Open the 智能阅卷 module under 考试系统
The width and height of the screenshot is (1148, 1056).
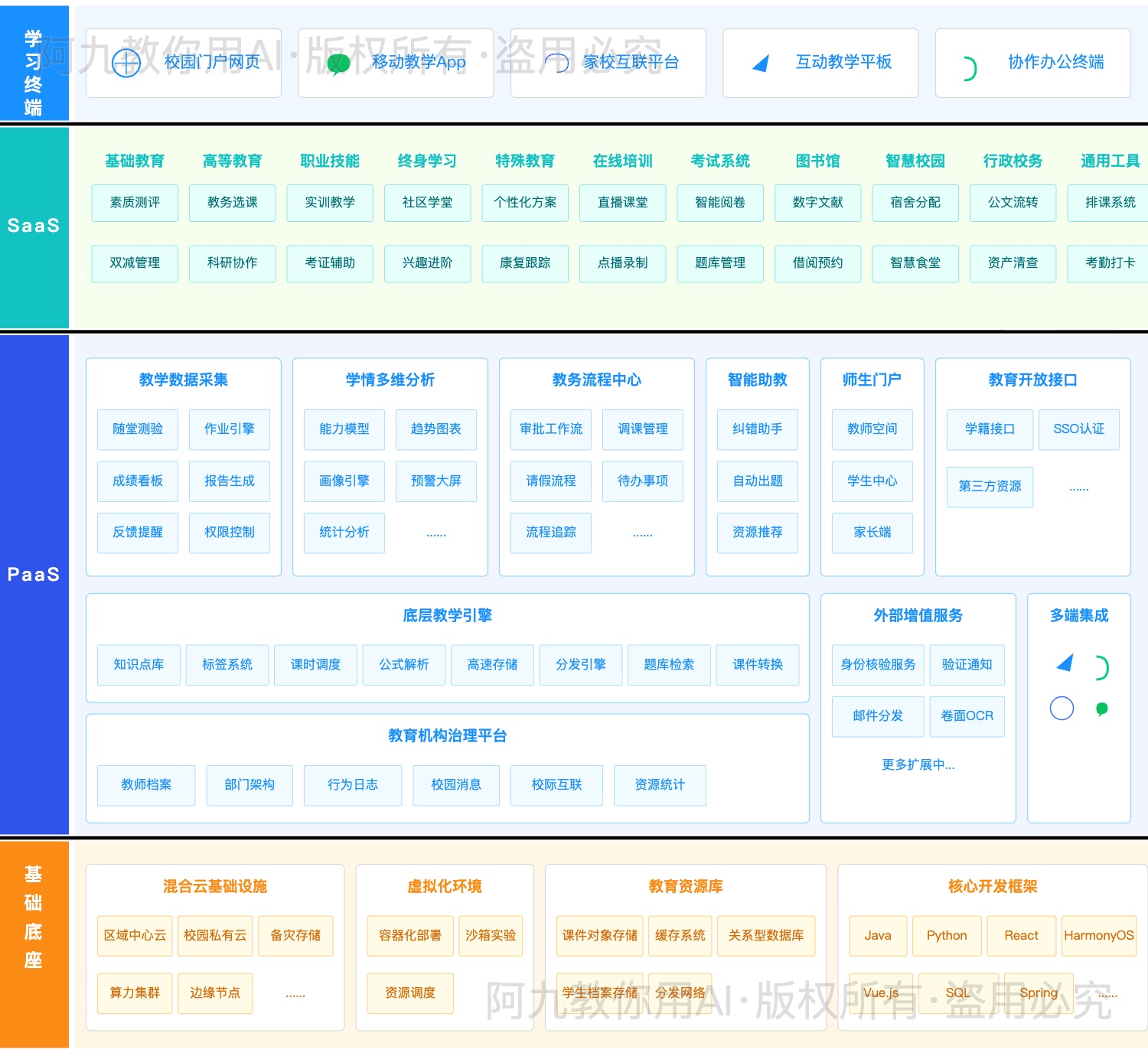(x=720, y=203)
